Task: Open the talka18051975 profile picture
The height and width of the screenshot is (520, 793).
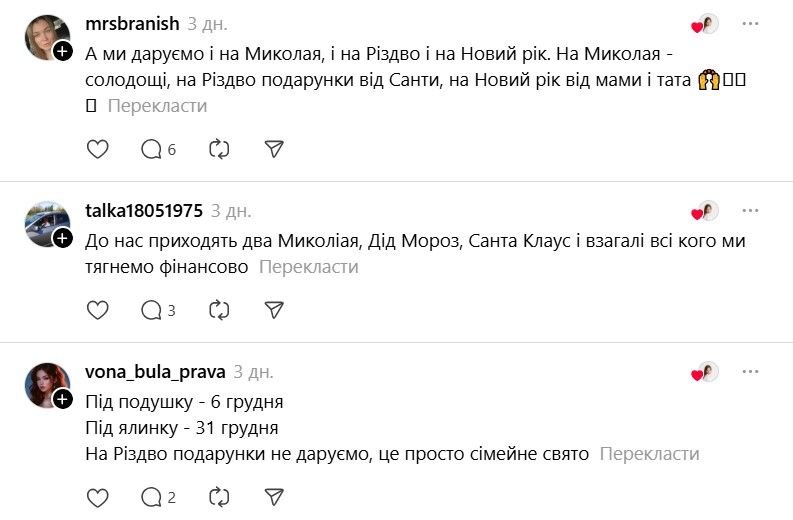Action: click(x=46, y=223)
